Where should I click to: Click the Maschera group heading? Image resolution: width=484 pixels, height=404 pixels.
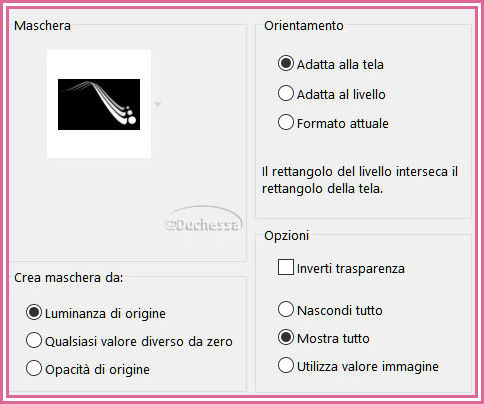tap(42, 26)
